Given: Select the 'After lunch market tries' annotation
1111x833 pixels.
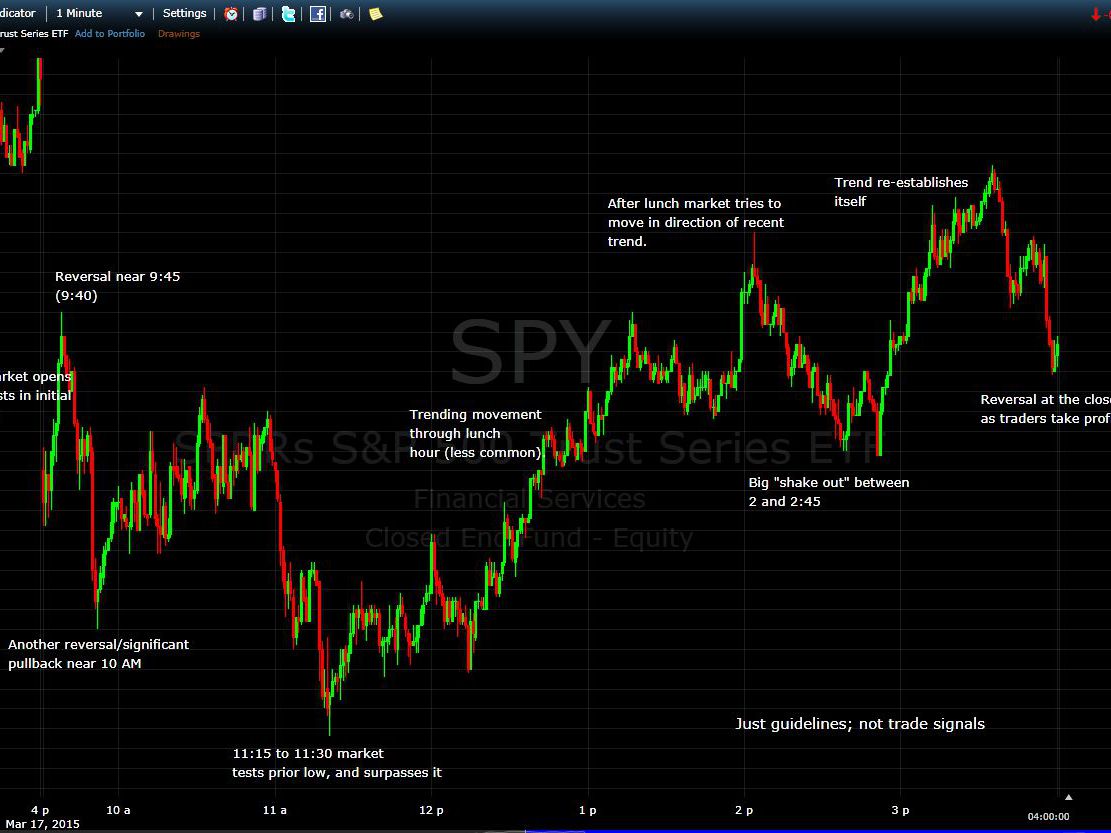Looking at the screenshot, I should coord(696,222).
